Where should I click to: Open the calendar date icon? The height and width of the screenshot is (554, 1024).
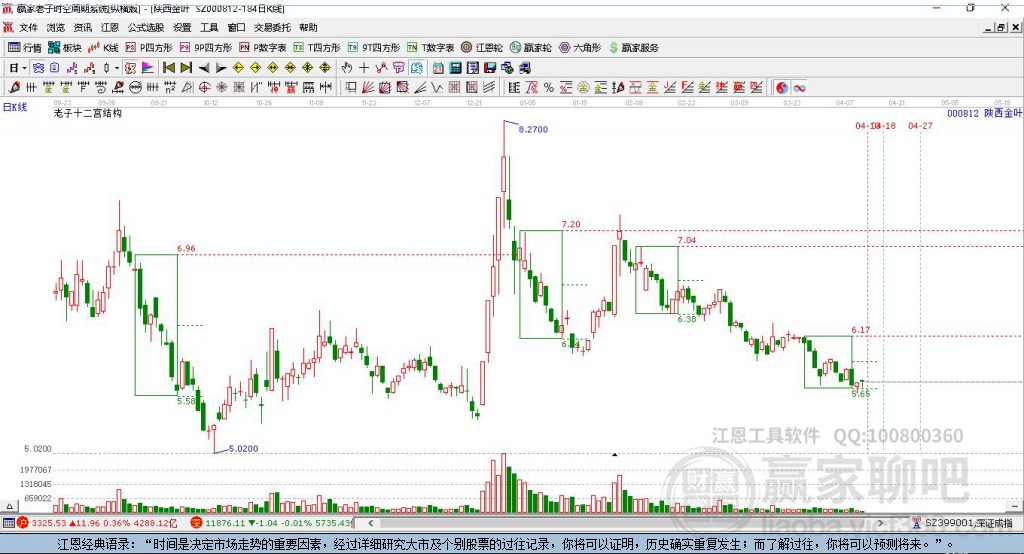click(438, 68)
